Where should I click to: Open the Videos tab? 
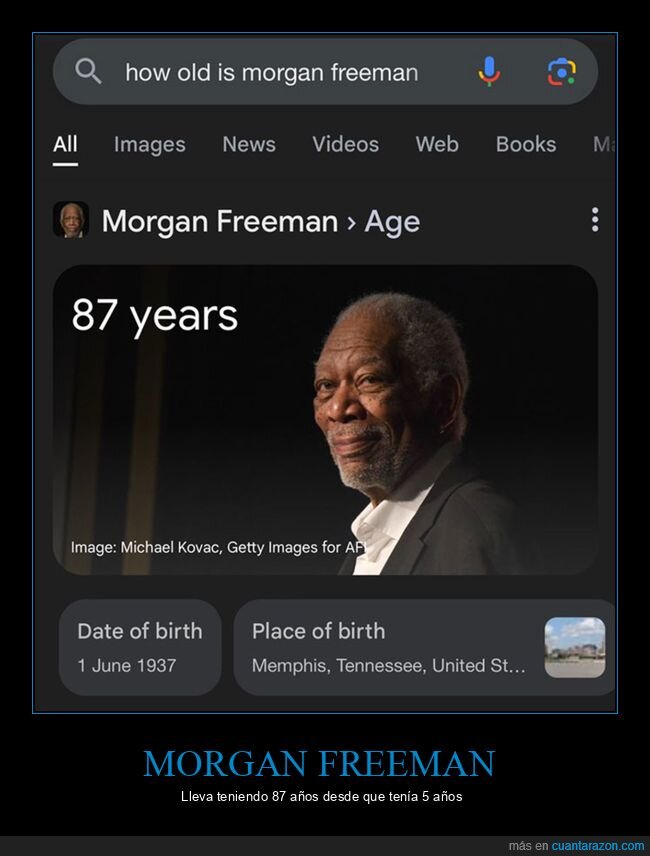[x=345, y=145]
